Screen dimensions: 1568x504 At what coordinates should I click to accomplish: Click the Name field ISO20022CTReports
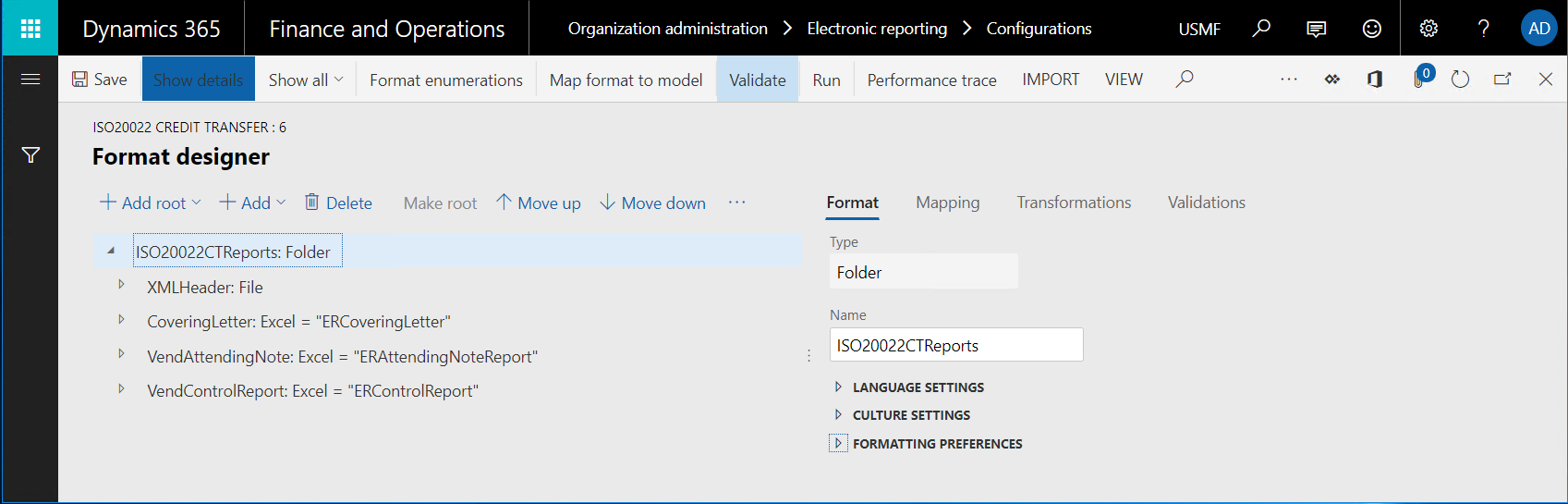tap(956, 345)
